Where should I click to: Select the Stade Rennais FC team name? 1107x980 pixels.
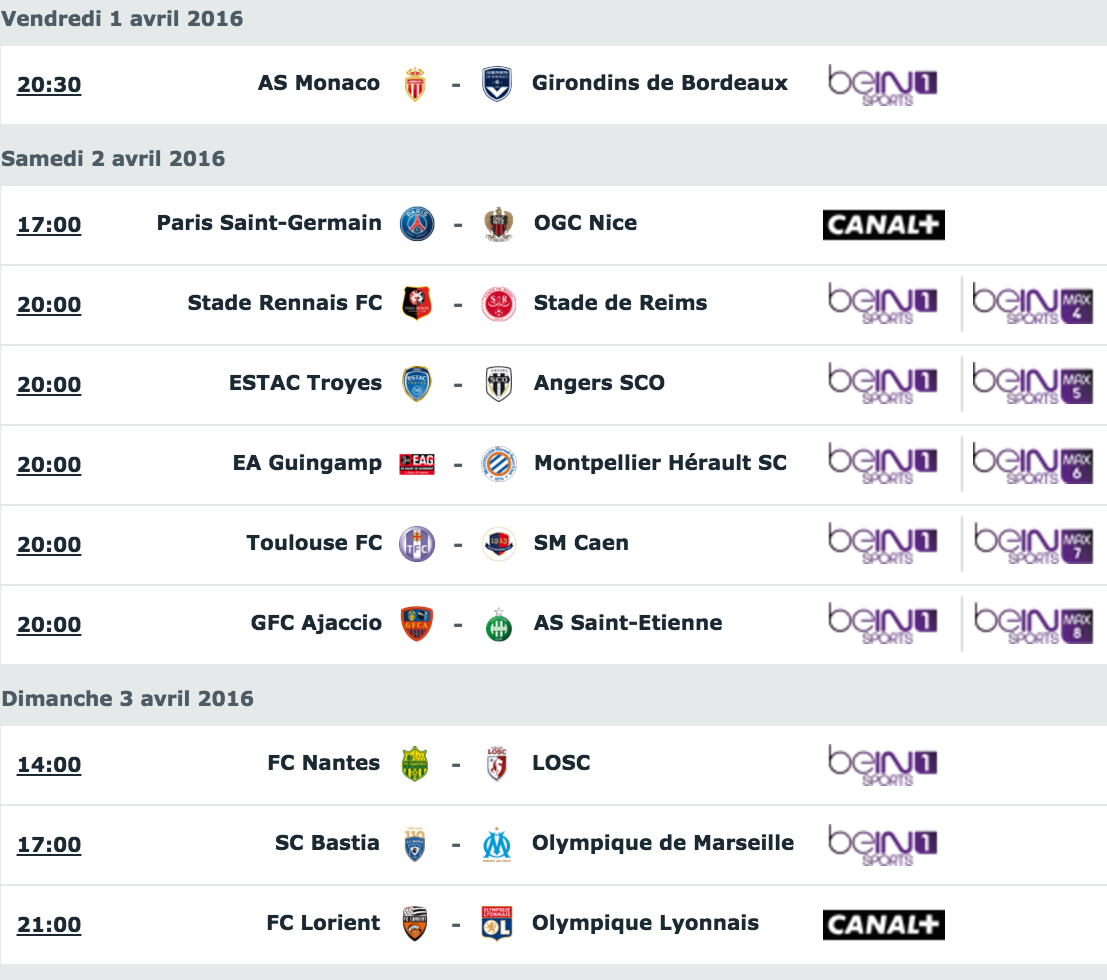coord(285,302)
